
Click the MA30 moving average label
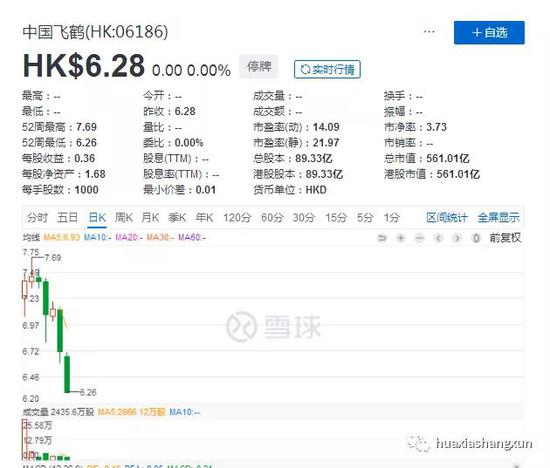(160, 238)
